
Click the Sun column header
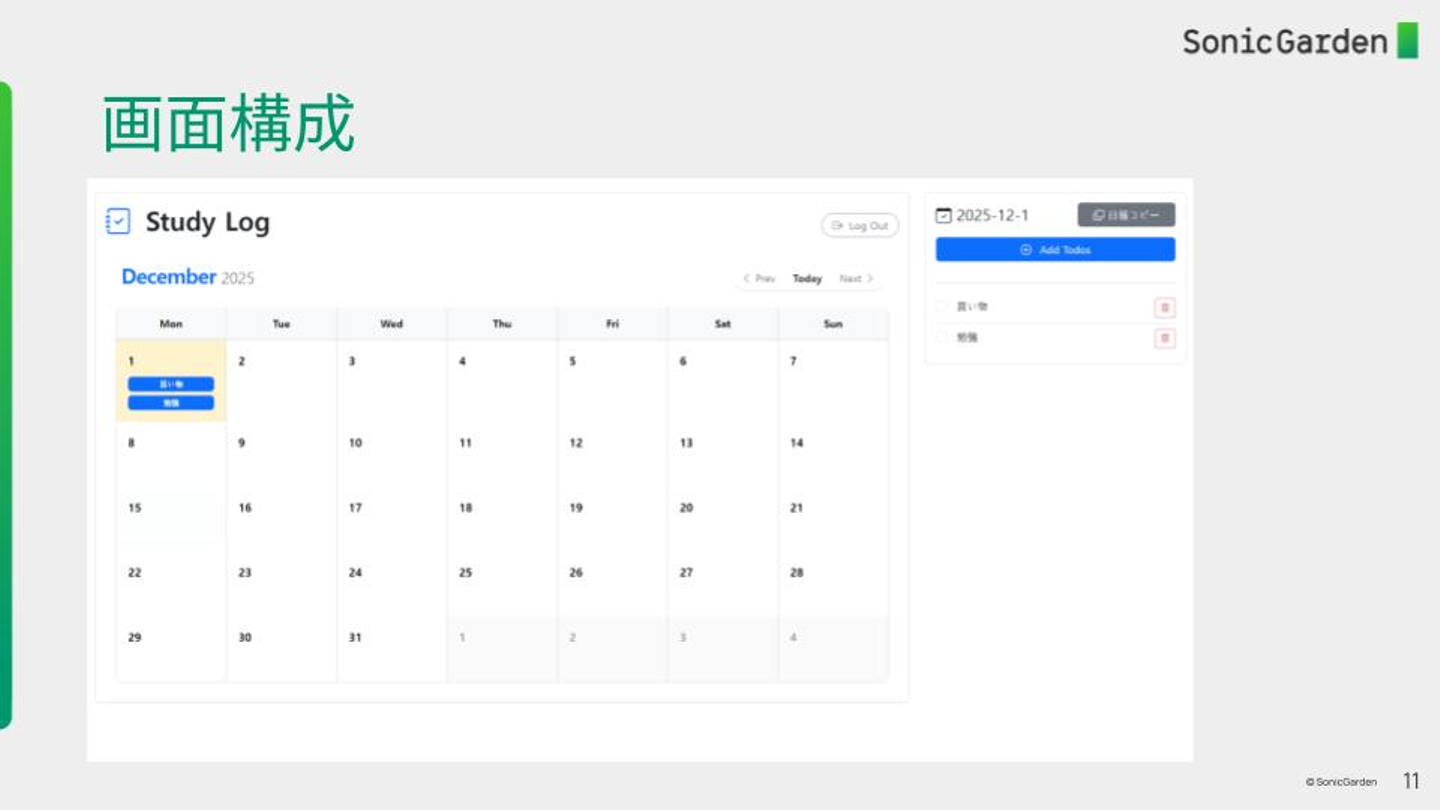833,324
